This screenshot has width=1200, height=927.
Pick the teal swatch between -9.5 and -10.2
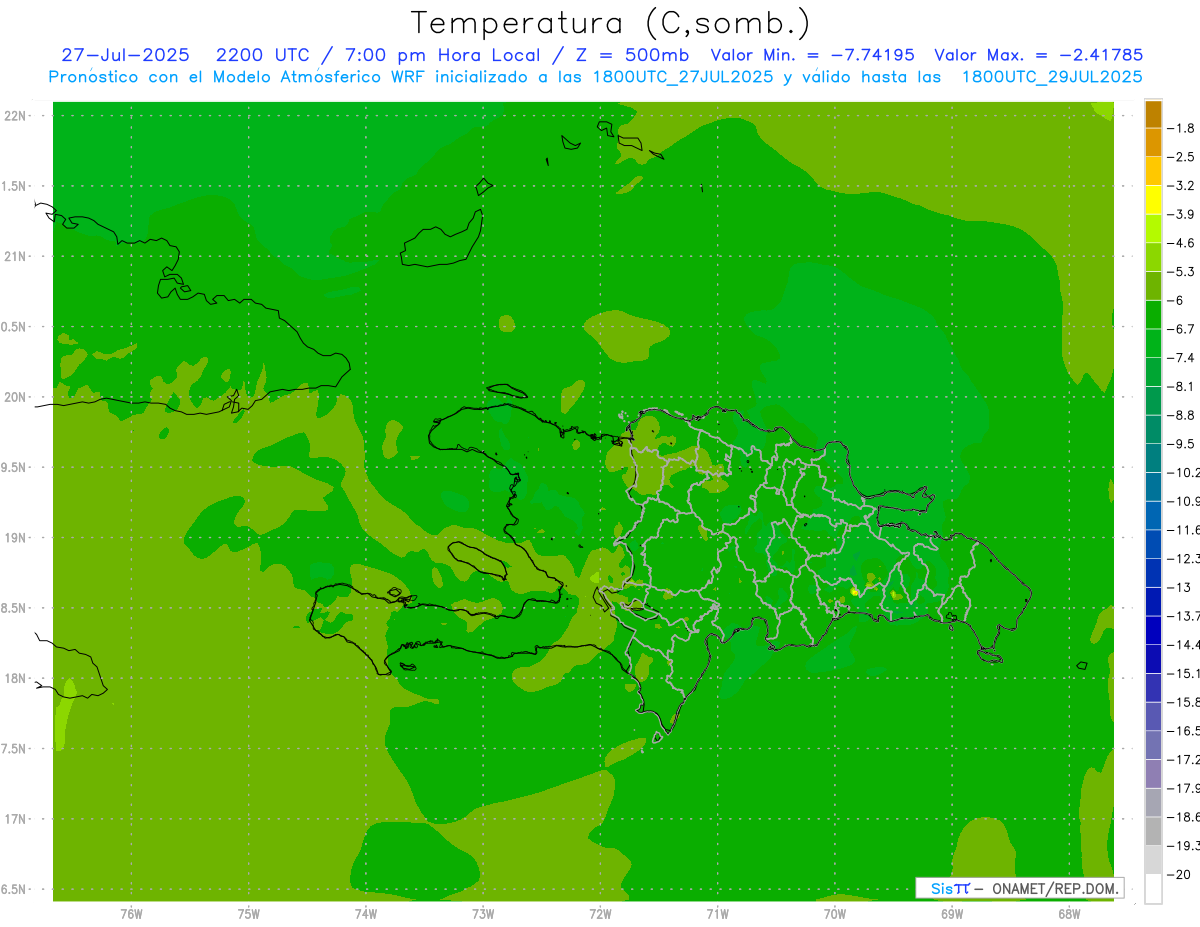tap(1153, 458)
